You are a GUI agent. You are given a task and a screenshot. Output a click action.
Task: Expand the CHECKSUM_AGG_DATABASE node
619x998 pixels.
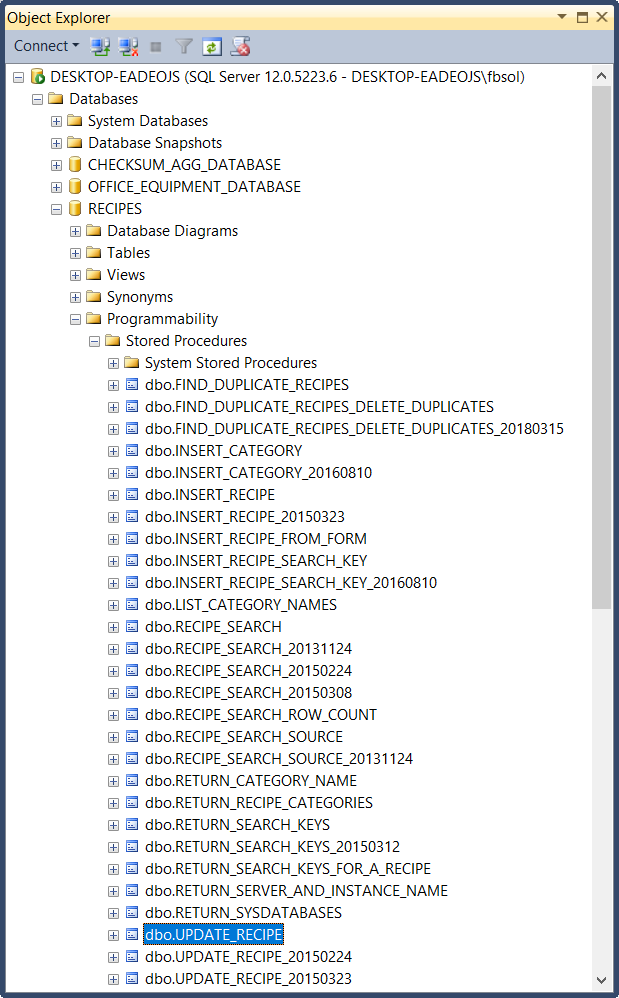57,165
